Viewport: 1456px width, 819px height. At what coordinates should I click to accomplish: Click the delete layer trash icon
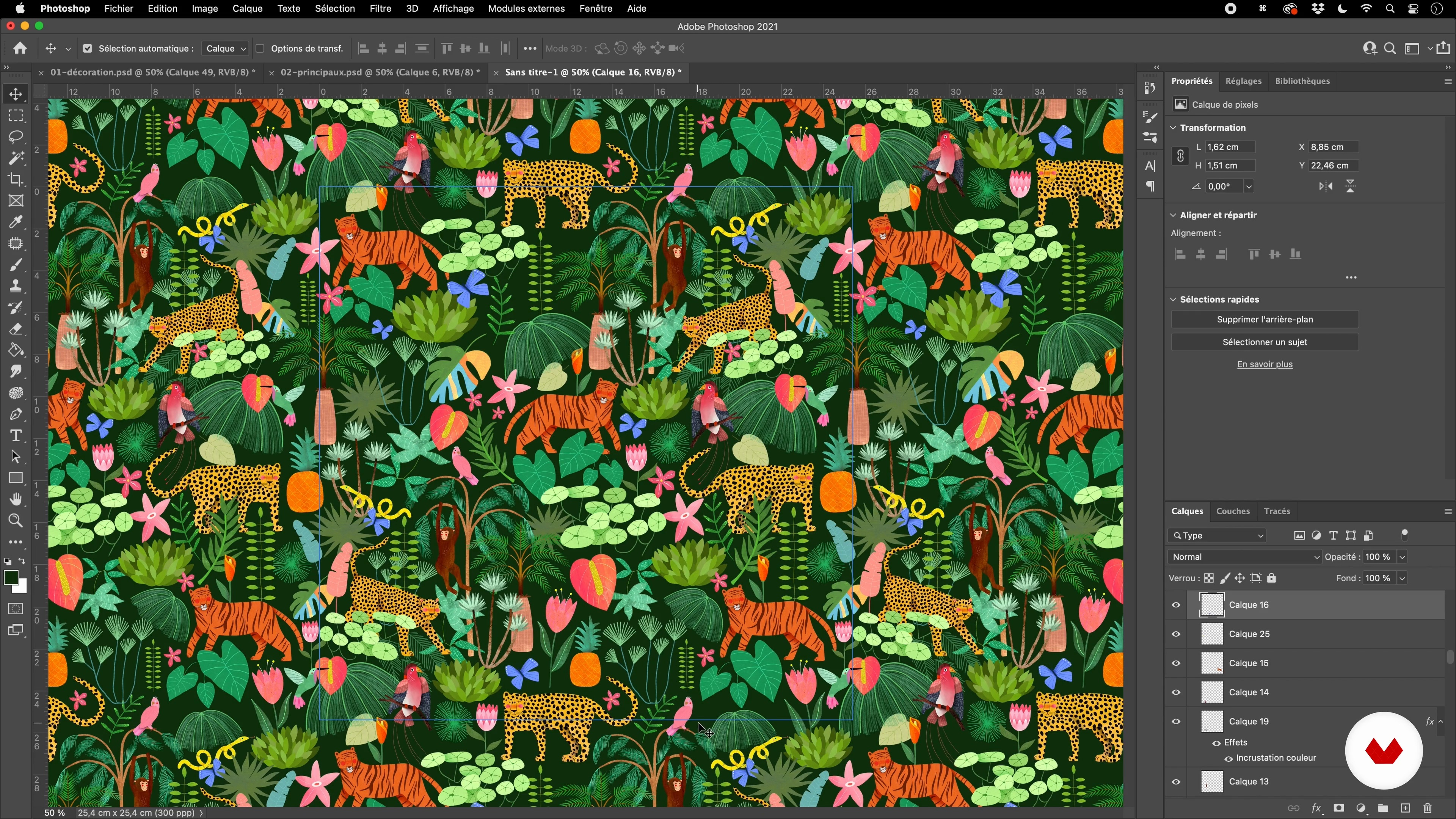coord(1428,808)
